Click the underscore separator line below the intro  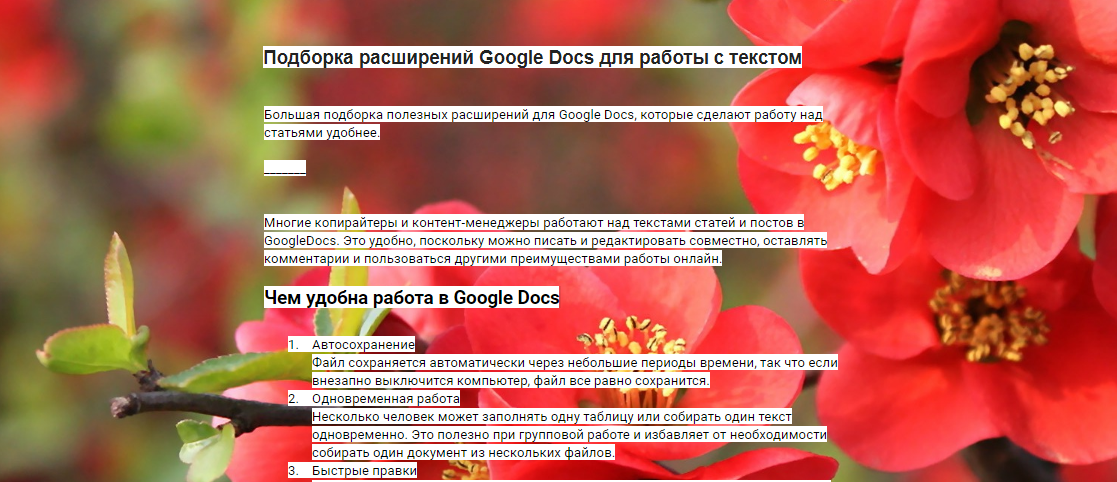tap(285, 168)
